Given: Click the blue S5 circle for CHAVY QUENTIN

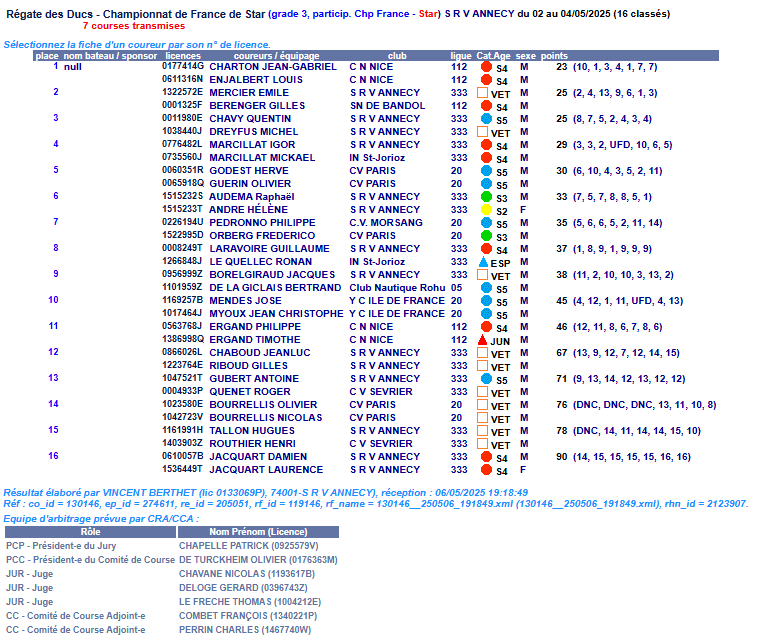Looking at the screenshot, I should [x=486, y=119].
